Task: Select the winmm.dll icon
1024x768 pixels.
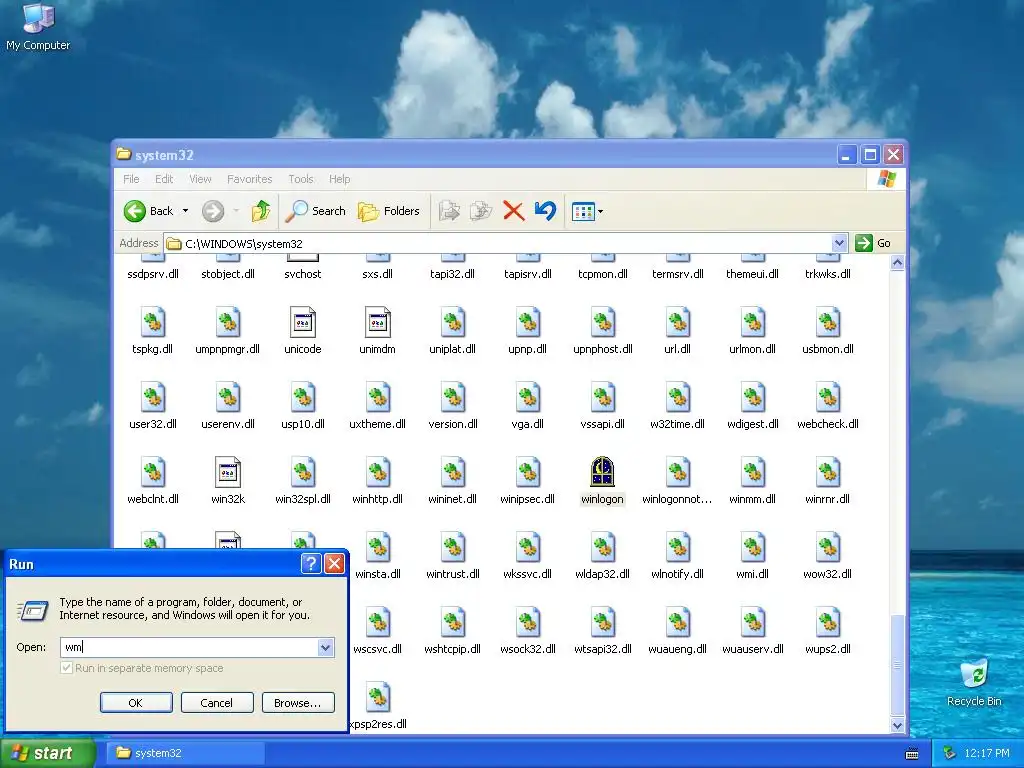Action: click(752, 472)
